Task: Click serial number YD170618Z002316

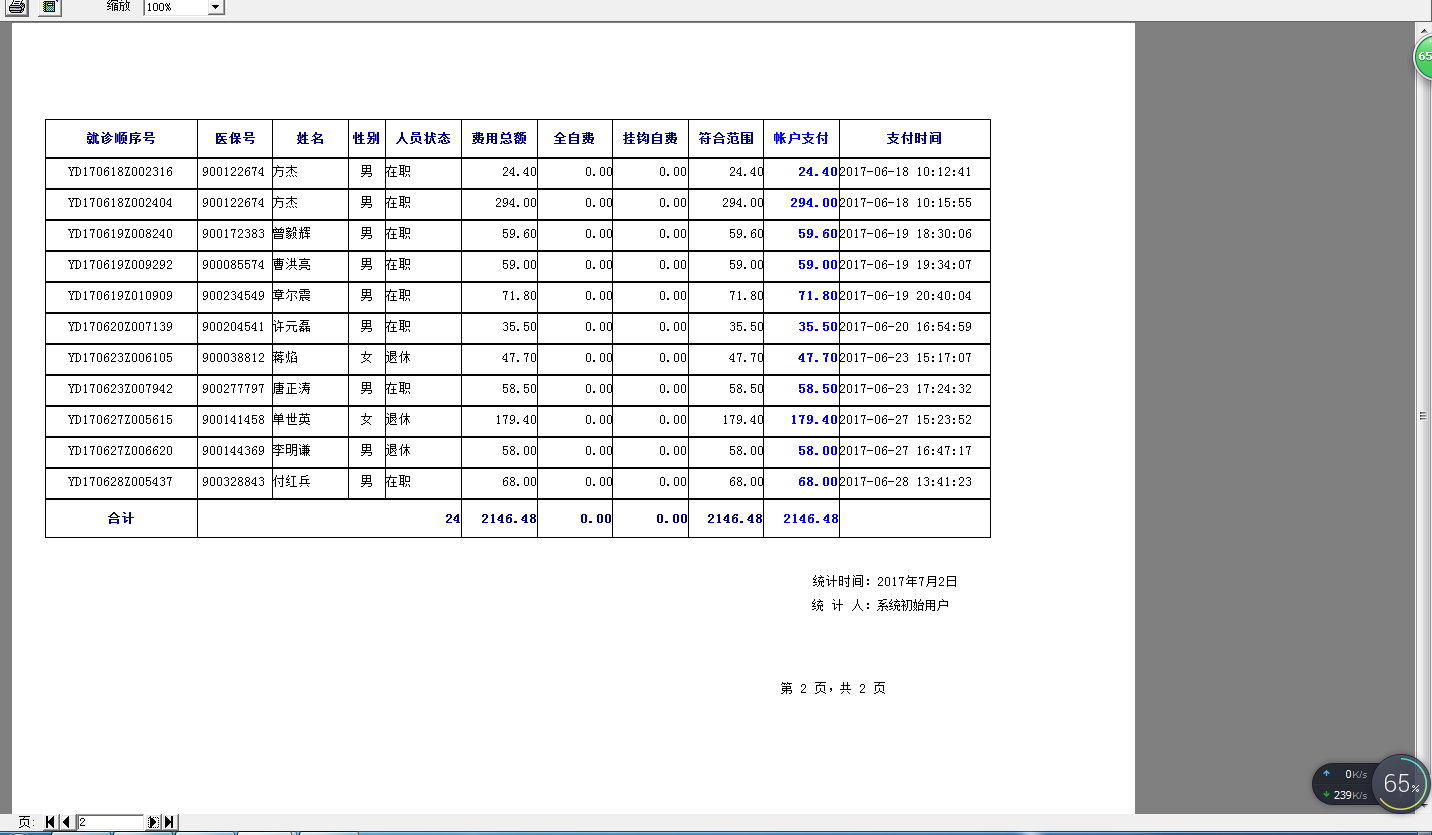Action: 120,172
